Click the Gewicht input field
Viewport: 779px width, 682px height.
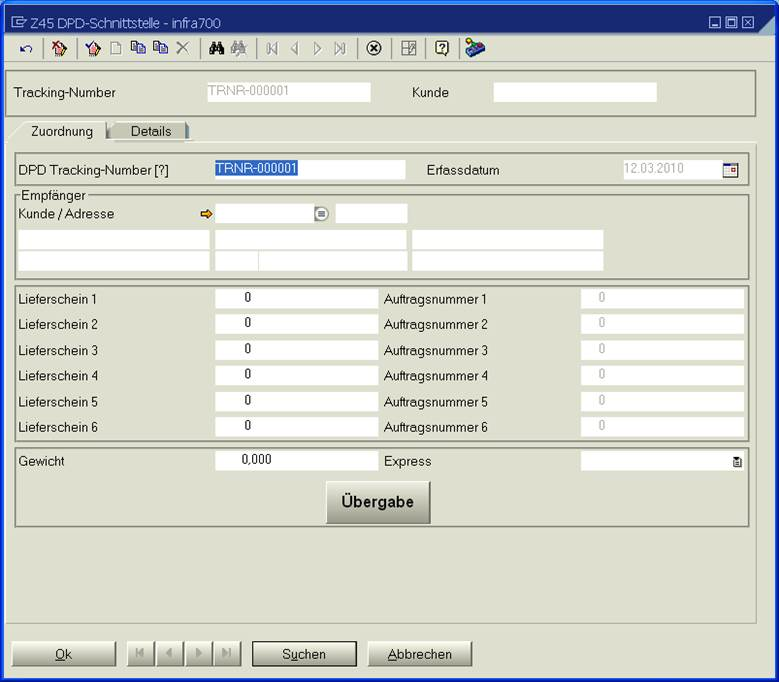(x=296, y=460)
